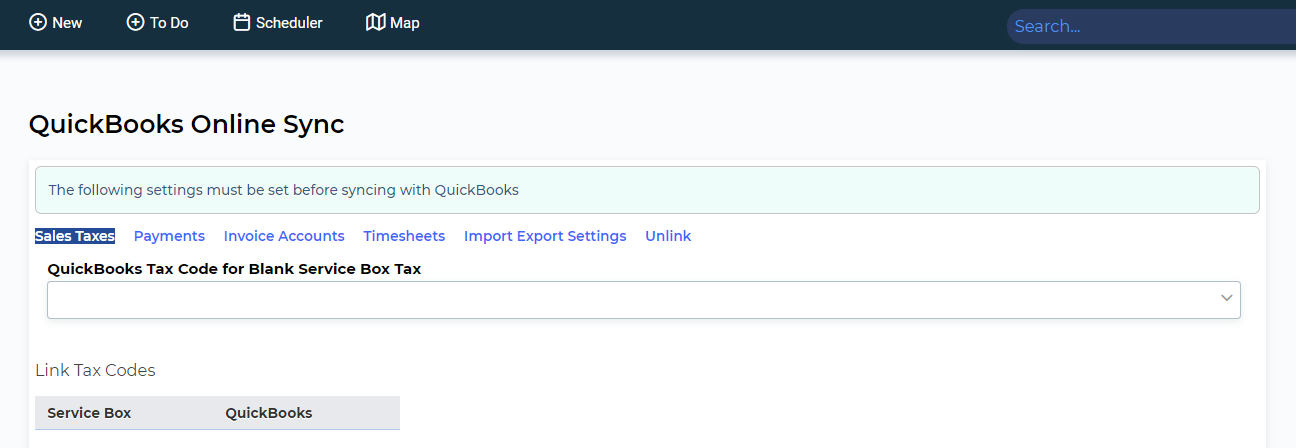Viewport: 1296px width, 448px height.
Task: Click the To Do plus icon
Action: [135, 22]
